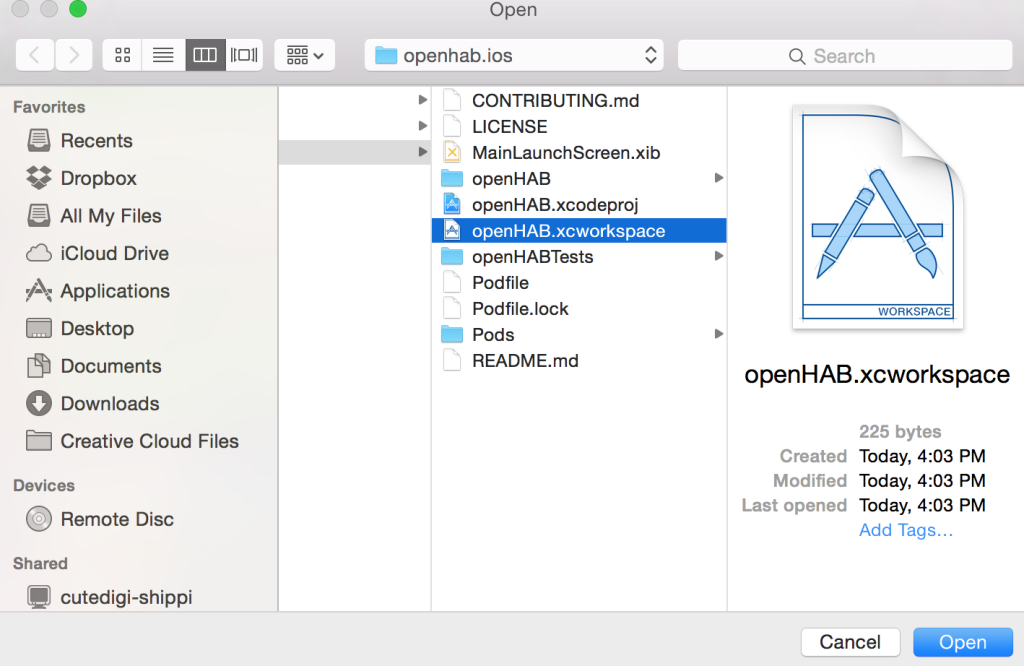Click the Desktop sidebar icon

[x=39, y=328]
